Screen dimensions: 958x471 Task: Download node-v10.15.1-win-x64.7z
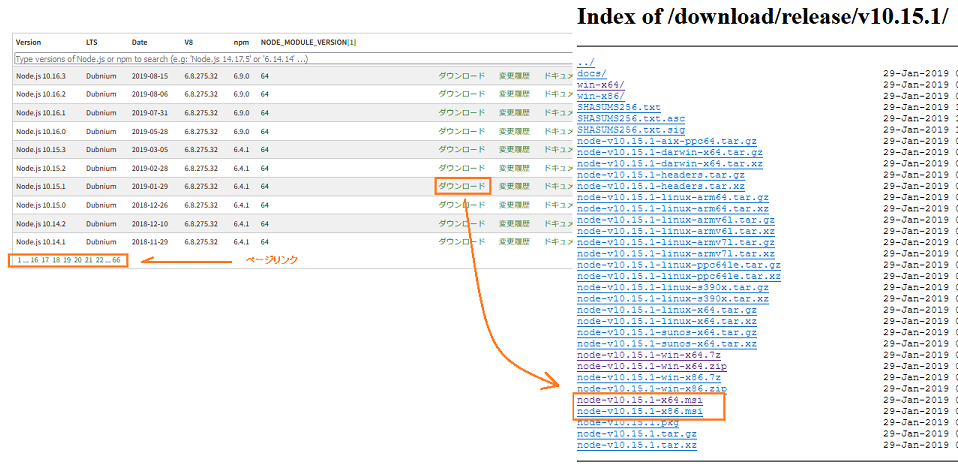coord(649,355)
